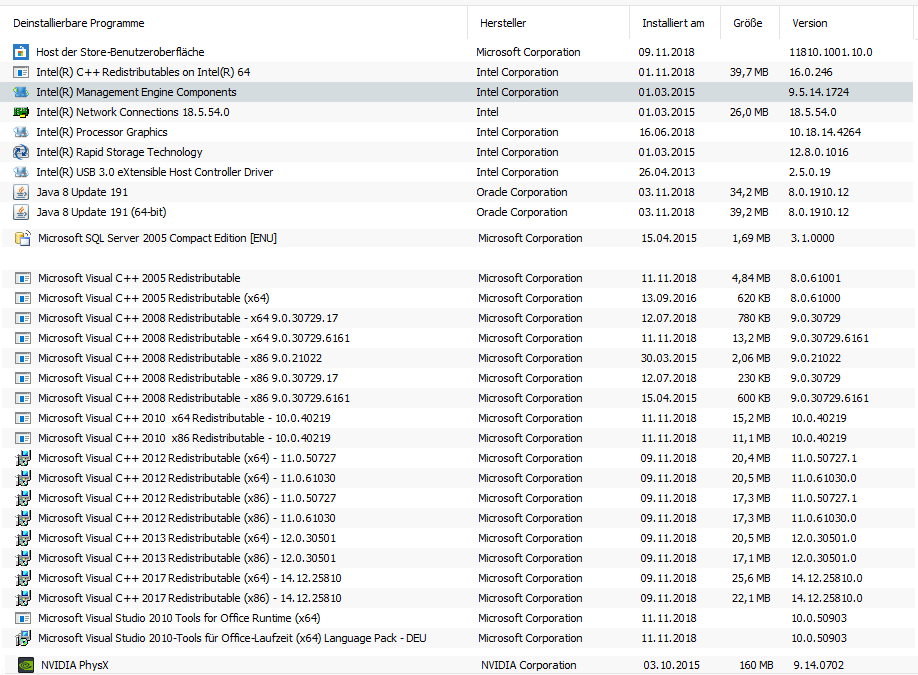Click size value 160 MB
The image size is (918, 675).
click(756, 665)
